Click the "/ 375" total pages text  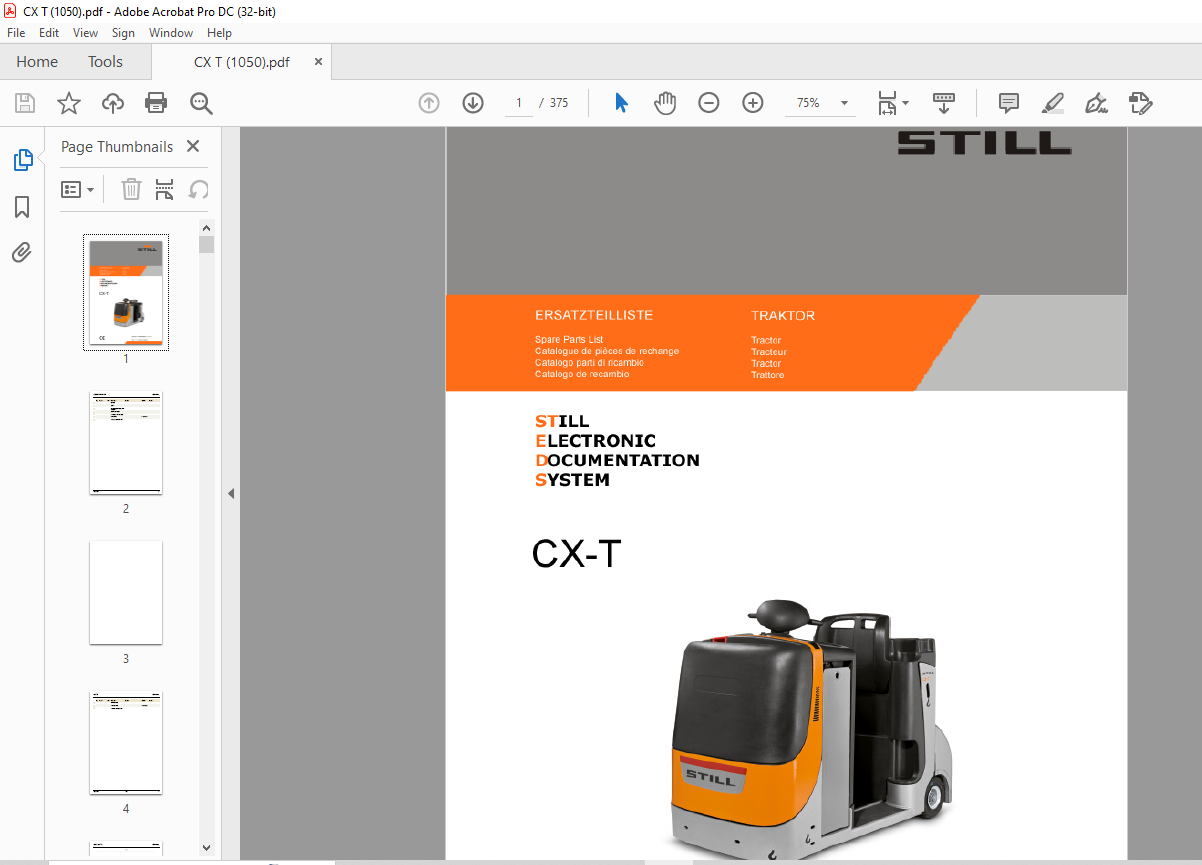click(553, 103)
